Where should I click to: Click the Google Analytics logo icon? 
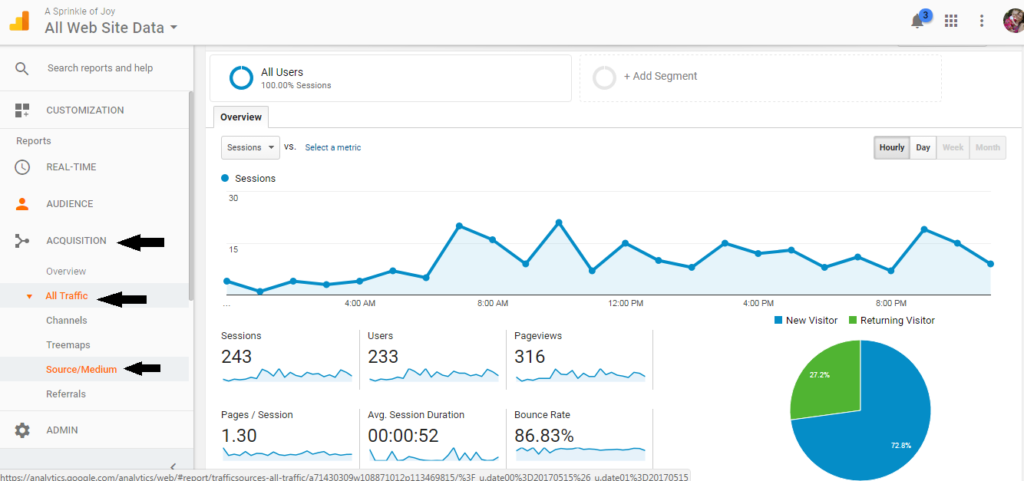(20, 20)
